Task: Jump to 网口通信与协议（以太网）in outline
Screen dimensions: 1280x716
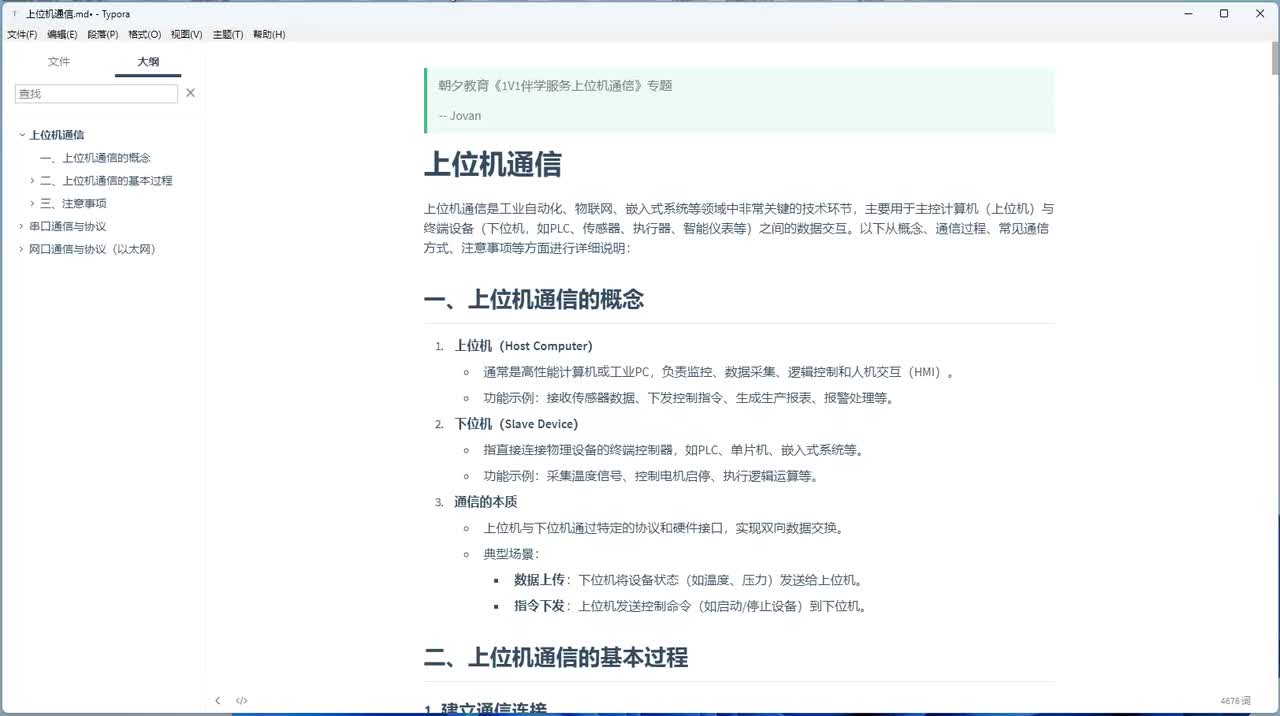Action: 93,249
